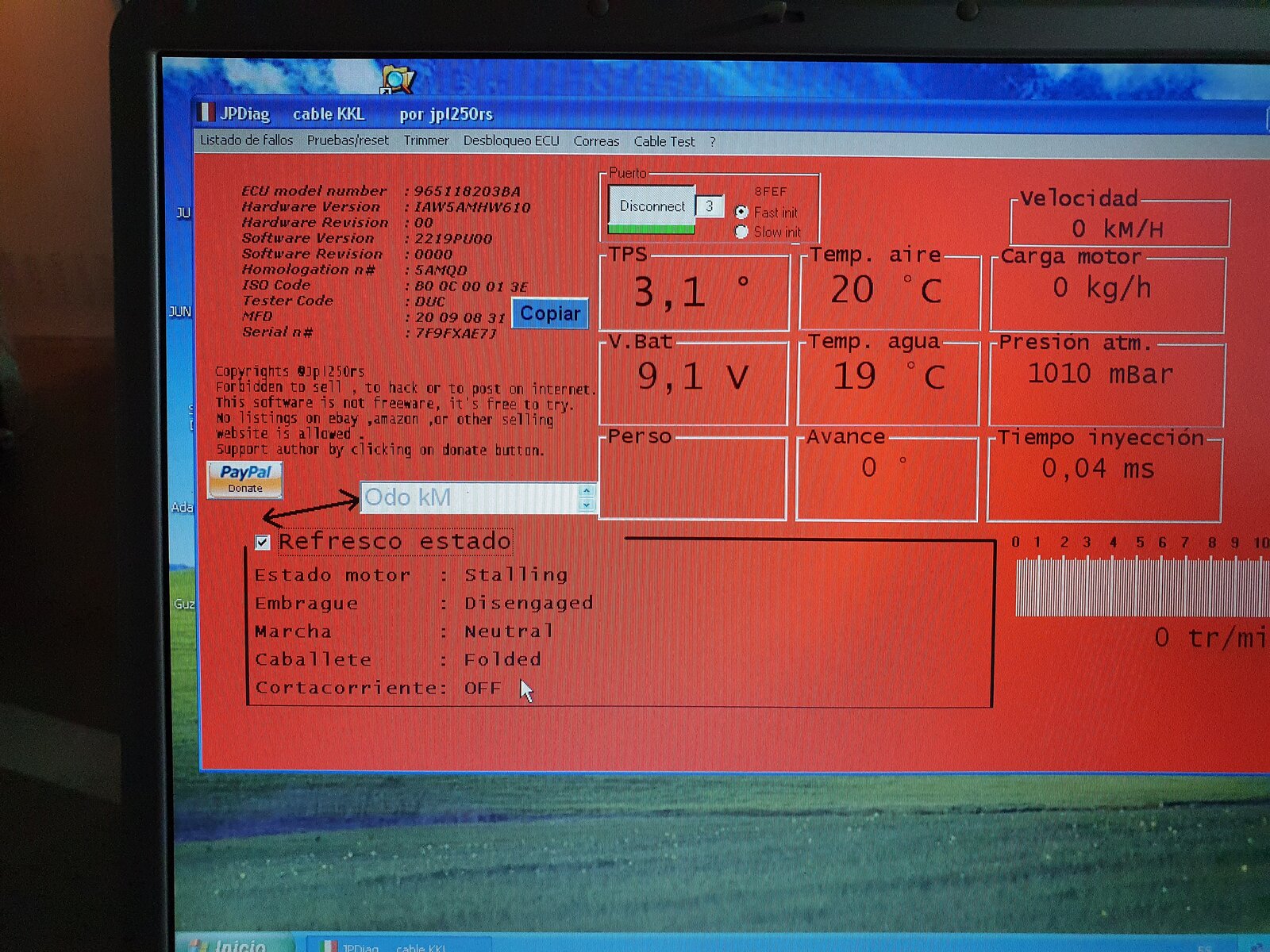This screenshot has height=952, width=1270.
Task: Open the Cable Test menu
Action: (x=664, y=141)
